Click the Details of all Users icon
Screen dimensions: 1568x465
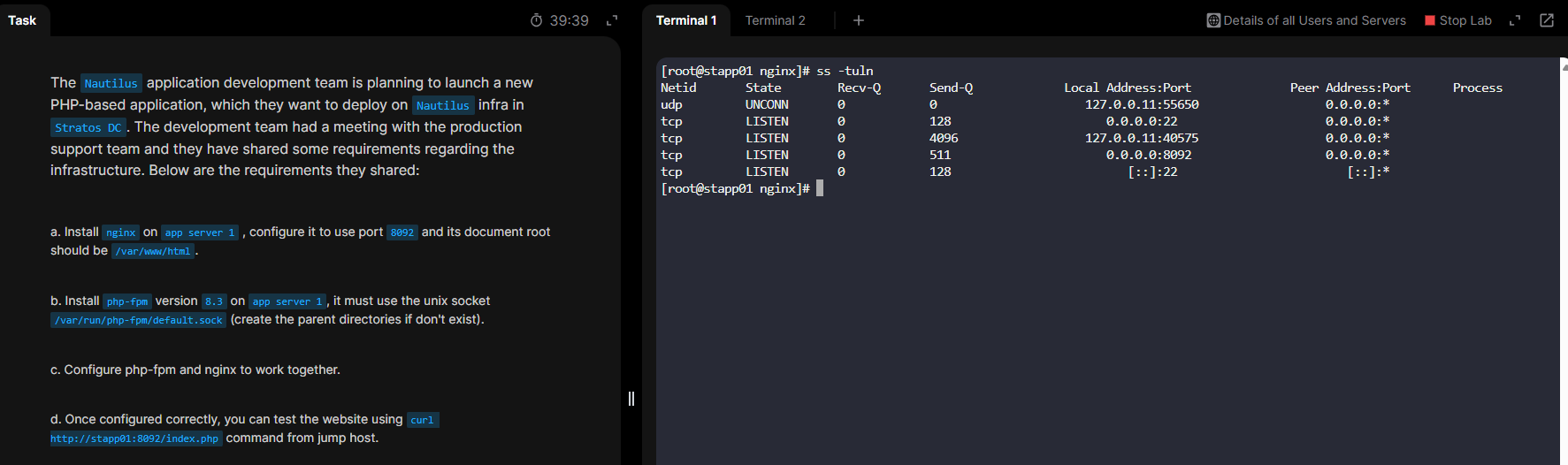tap(1213, 20)
